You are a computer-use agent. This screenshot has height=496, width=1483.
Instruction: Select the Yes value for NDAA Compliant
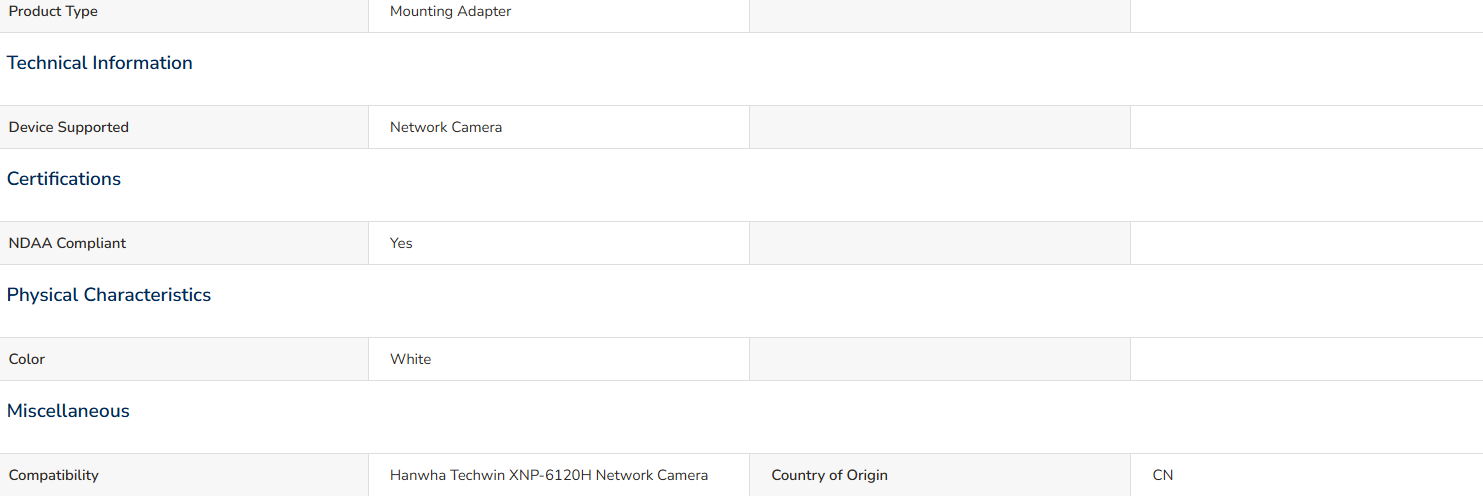401,243
